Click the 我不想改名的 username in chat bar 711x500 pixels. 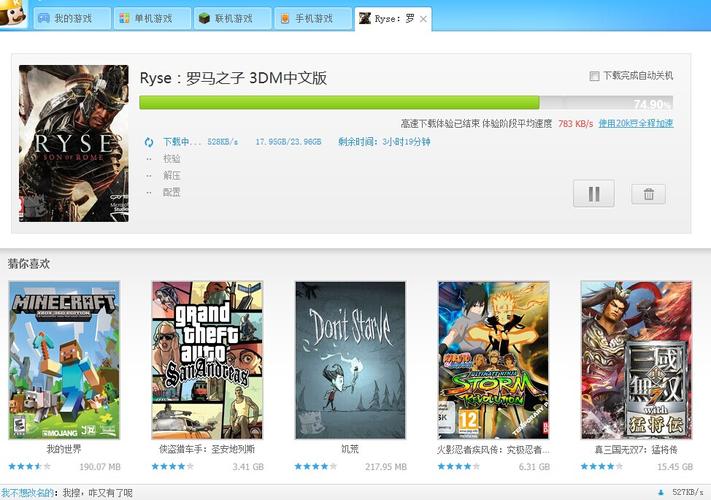(x=26, y=493)
